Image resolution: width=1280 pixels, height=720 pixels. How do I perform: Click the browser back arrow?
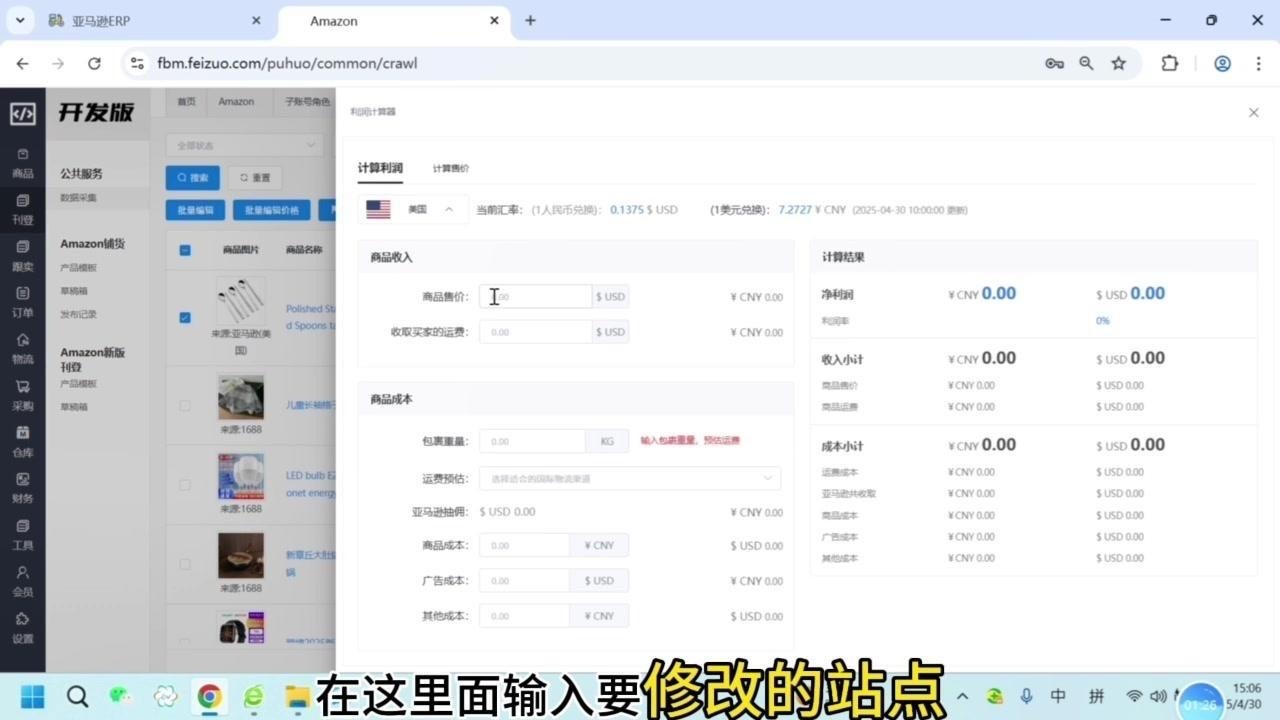tap(22, 63)
